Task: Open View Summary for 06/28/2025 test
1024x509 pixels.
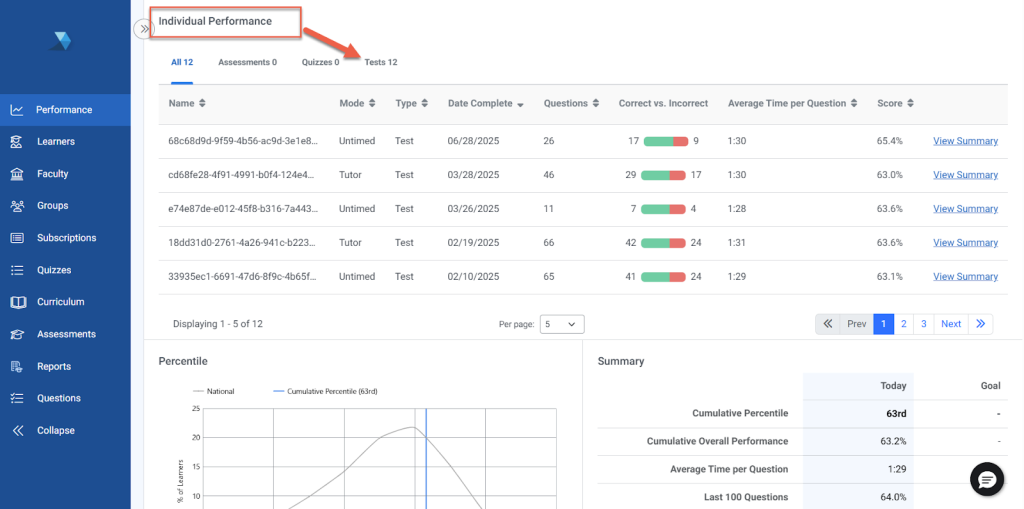Action: coord(965,141)
